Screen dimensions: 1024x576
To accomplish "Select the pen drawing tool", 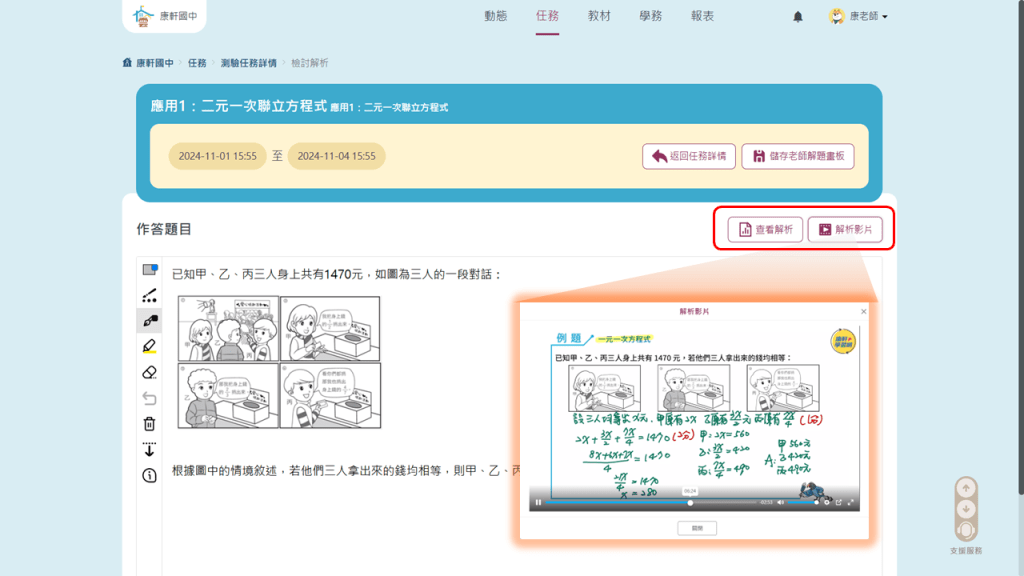I will pos(150,321).
